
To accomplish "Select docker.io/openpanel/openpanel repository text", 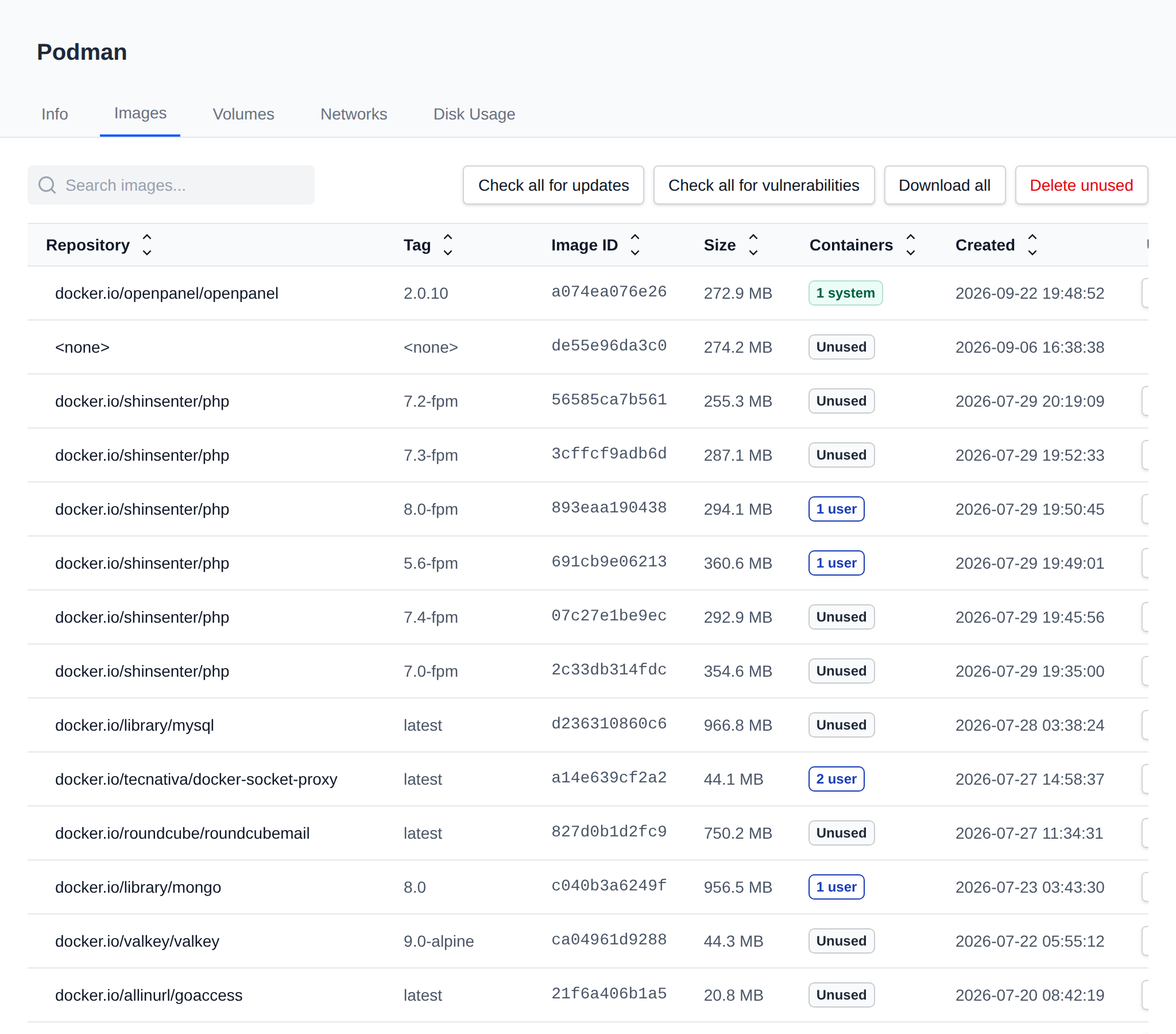I will [x=167, y=293].
